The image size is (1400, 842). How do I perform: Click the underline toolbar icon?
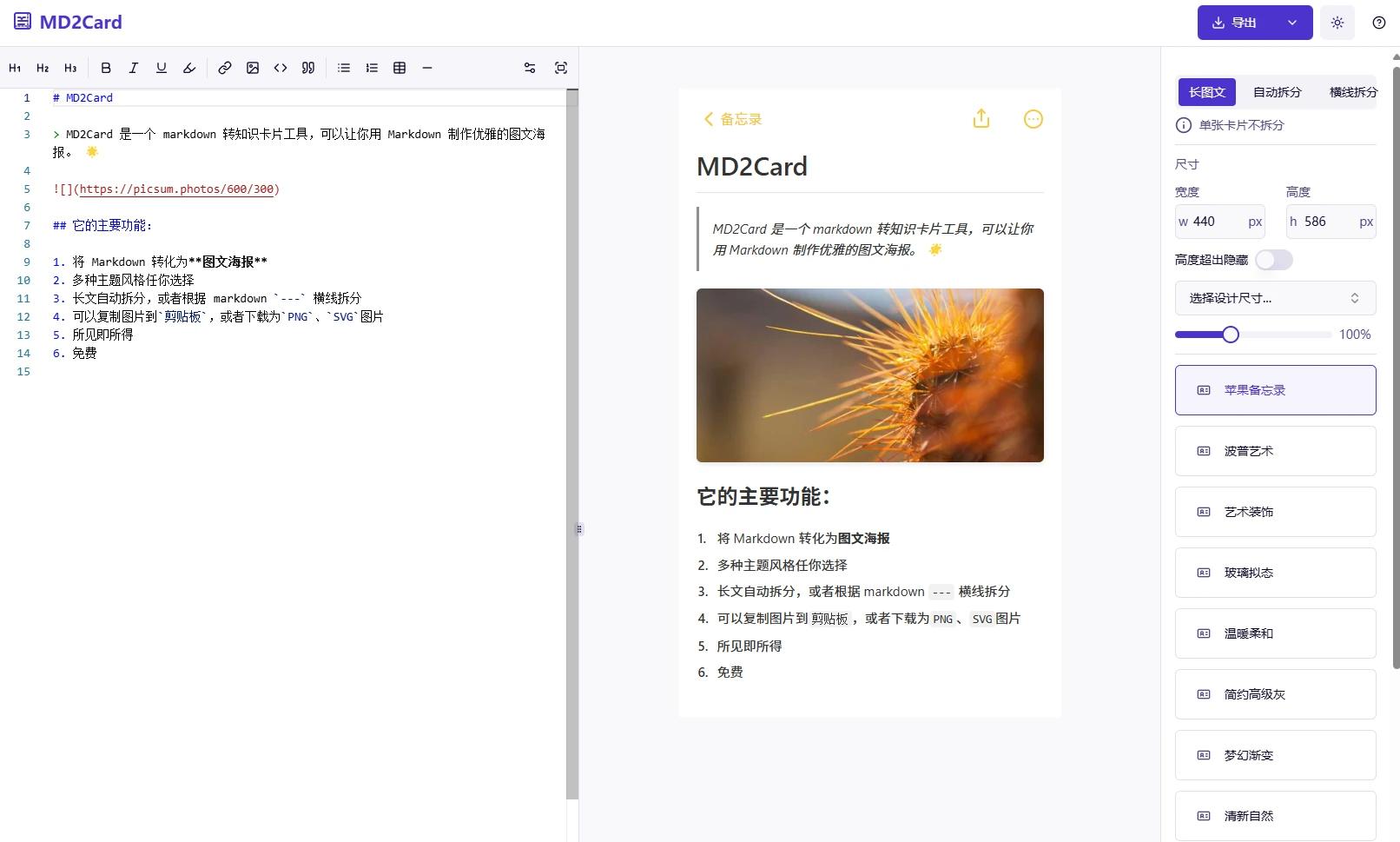pyautogui.click(x=162, y=68)
